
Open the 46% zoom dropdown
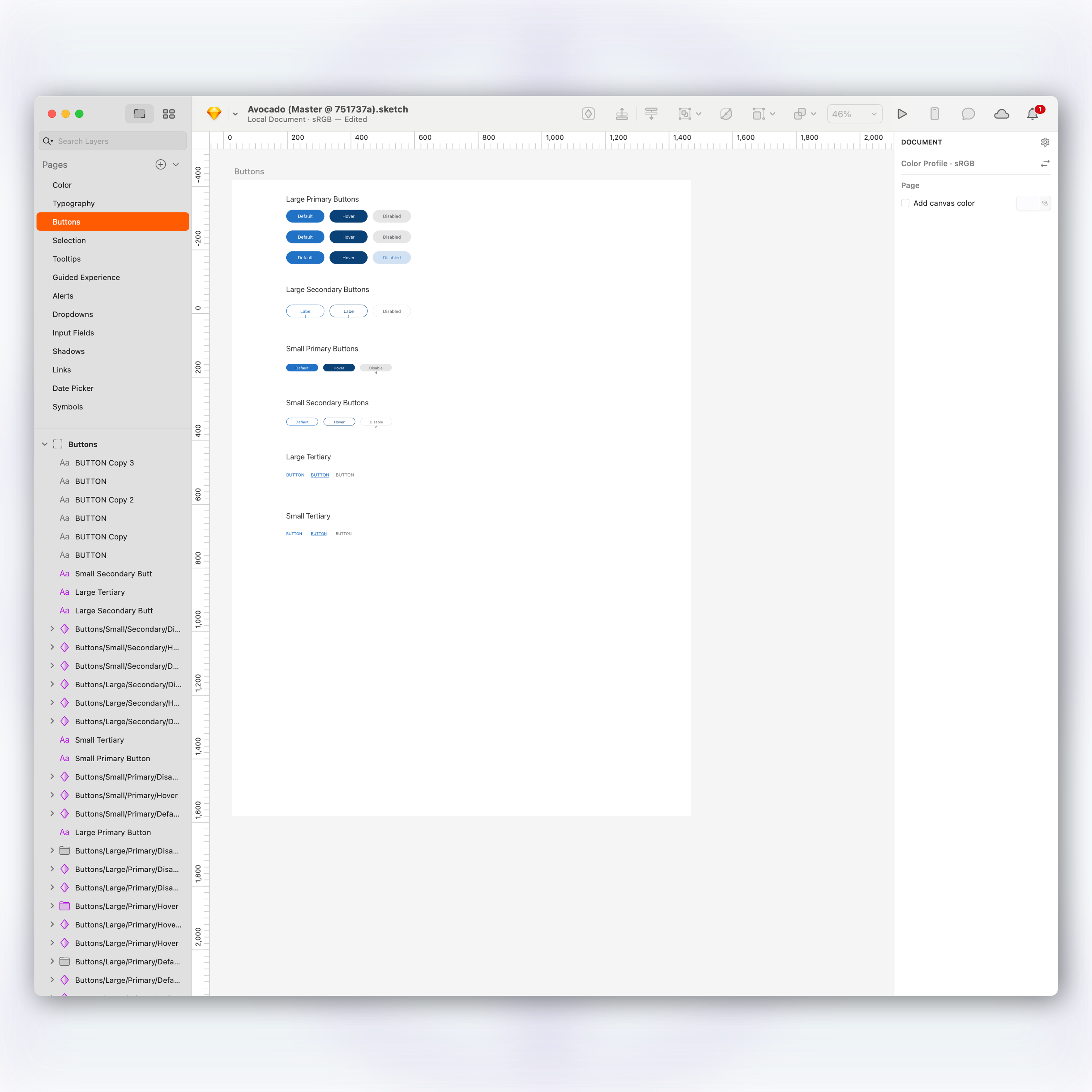[x=854, y=114]
